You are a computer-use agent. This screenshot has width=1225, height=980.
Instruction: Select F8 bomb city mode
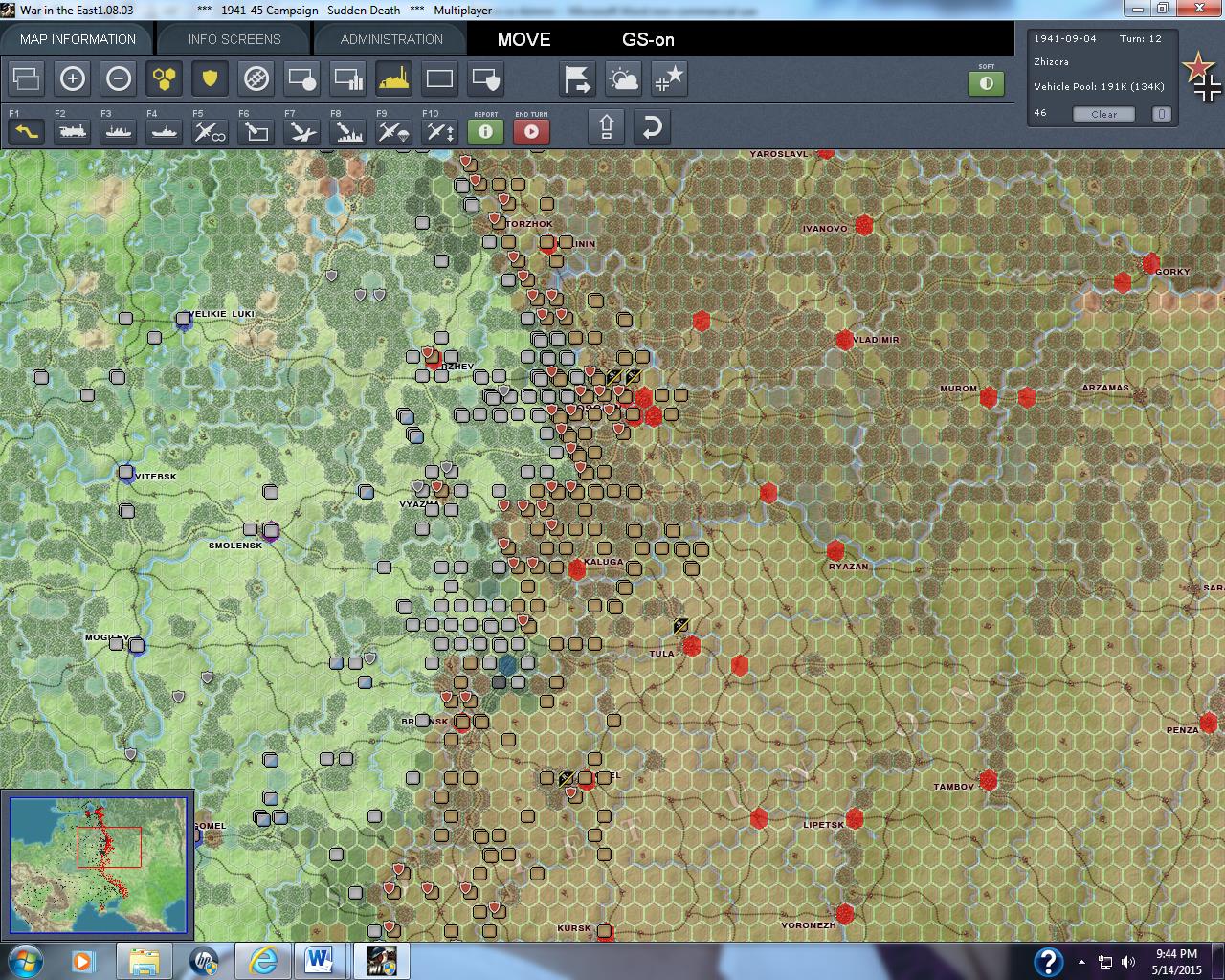pos(348,129)
